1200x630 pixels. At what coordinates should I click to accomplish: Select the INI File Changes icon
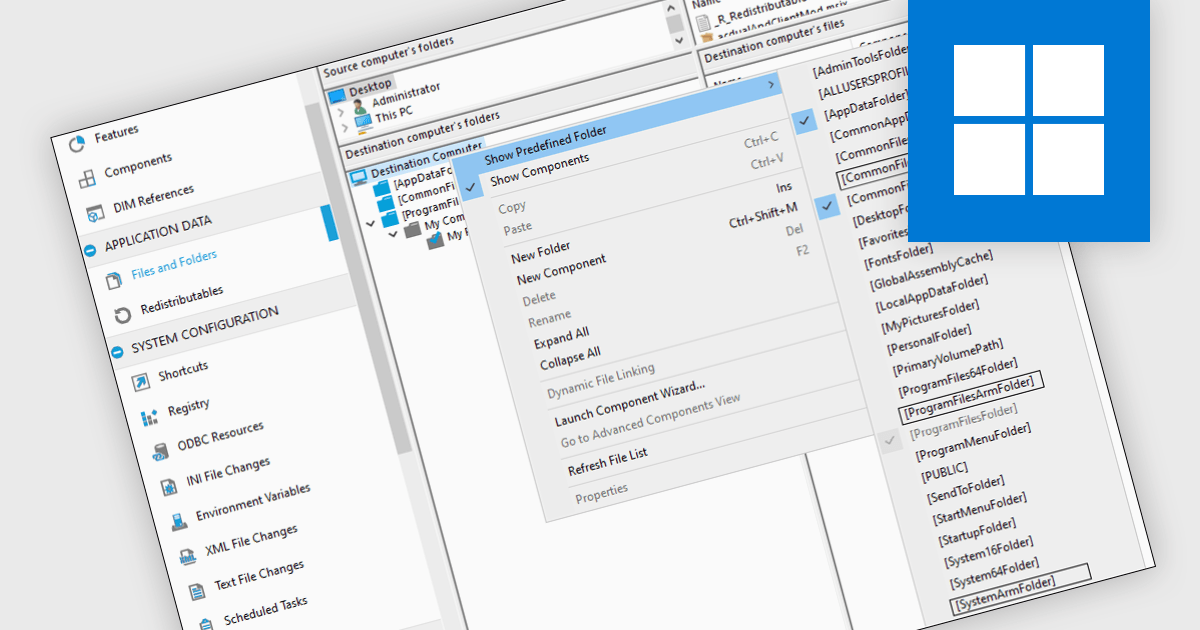[168, 487]
